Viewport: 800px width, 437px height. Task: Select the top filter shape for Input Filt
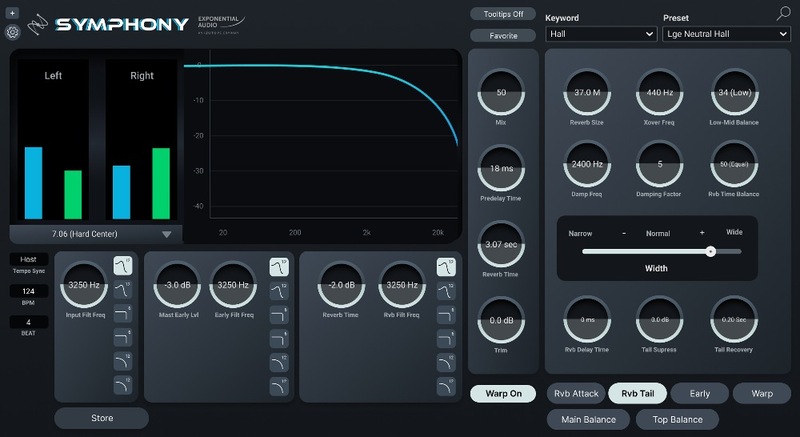[x=122, y=266]
